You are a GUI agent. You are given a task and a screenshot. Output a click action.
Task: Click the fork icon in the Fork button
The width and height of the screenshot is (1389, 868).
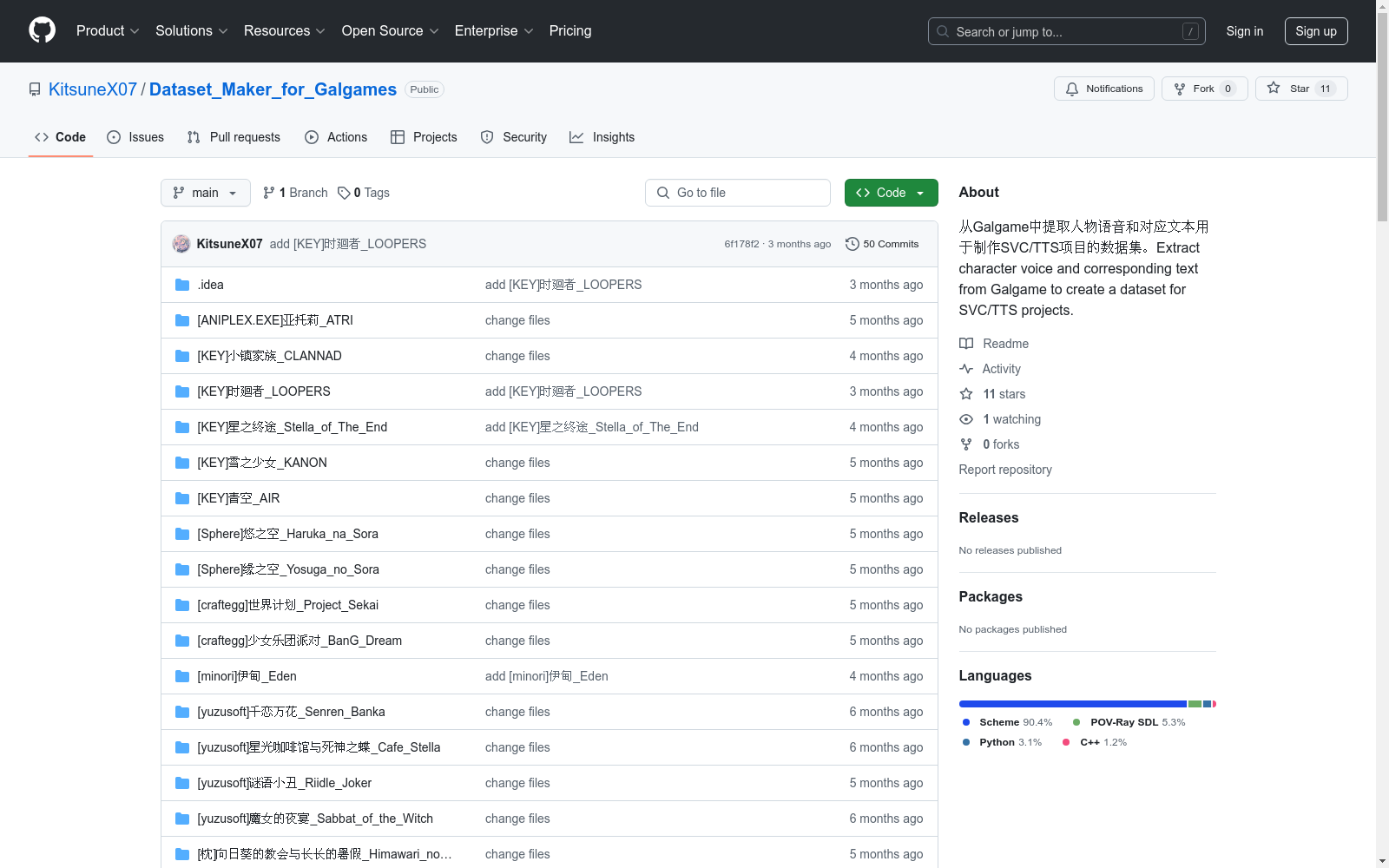tap(1180, 89)
